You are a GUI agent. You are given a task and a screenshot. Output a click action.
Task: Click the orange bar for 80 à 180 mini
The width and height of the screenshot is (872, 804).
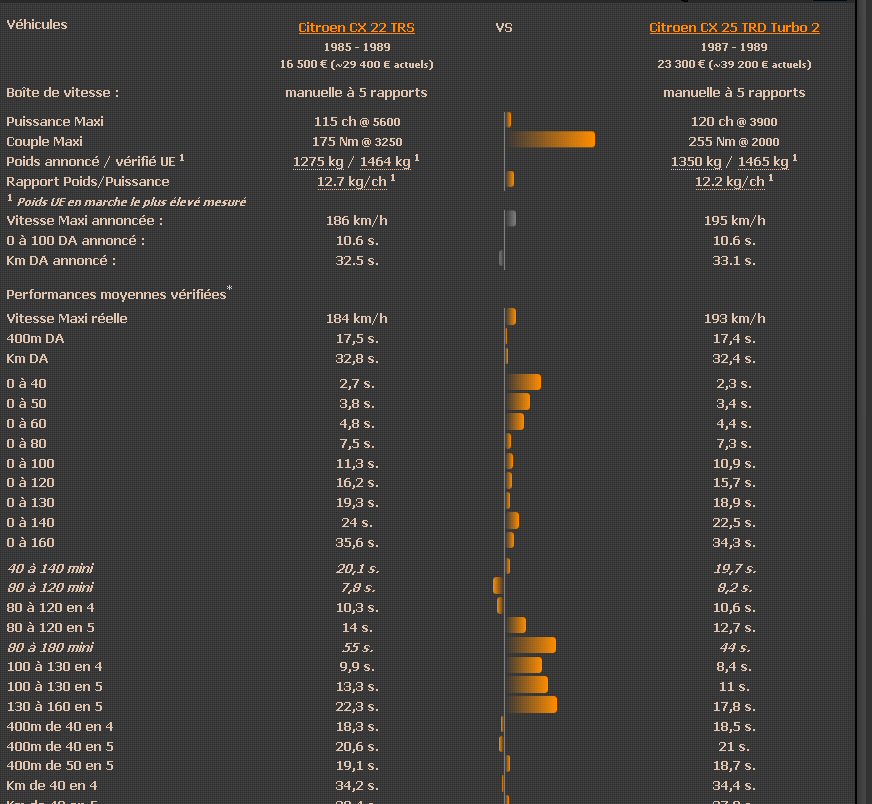(x=531, y=646)
